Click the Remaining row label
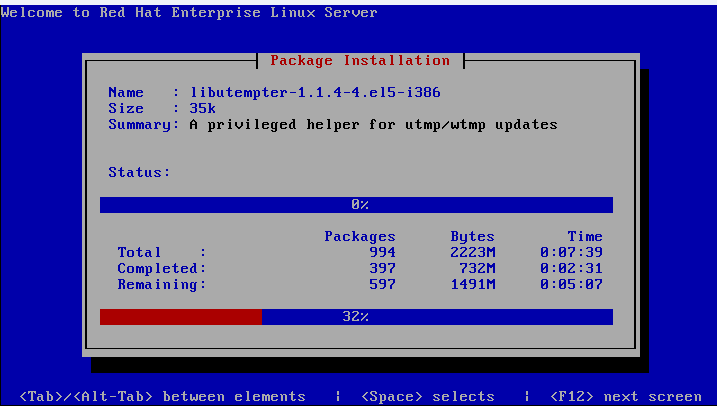The width and height of the screenshot is (717, 406). pyautogui.click(x=162, y=284)
